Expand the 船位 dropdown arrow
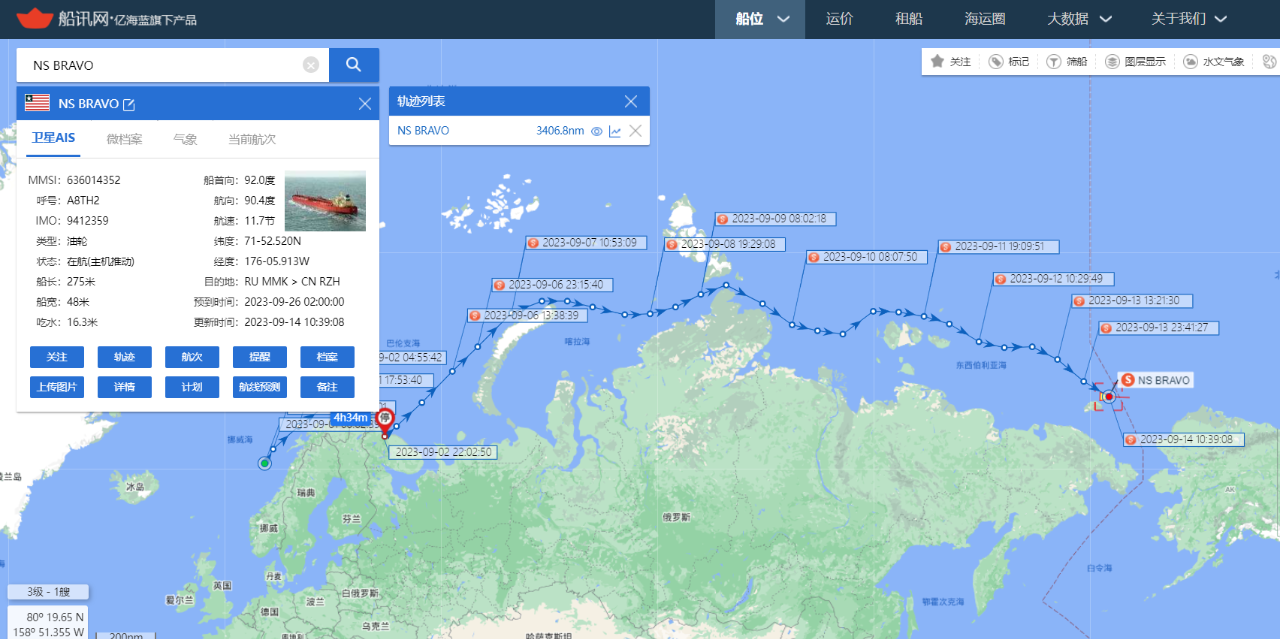The height and width of the screenshot is (639, 1280). [x=784, y=19]
